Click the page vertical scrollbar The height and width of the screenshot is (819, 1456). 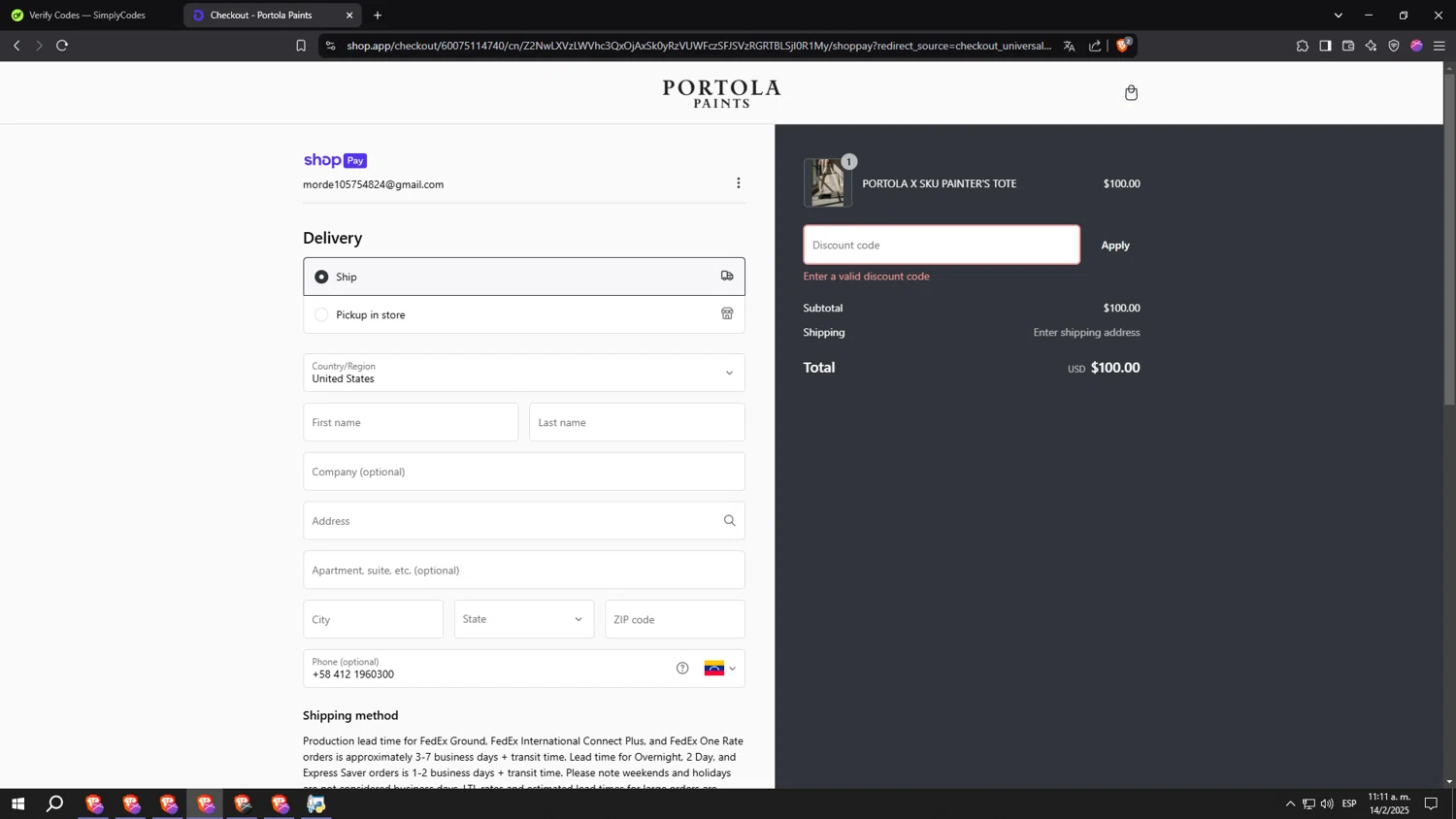click(x=1449, y=241)
